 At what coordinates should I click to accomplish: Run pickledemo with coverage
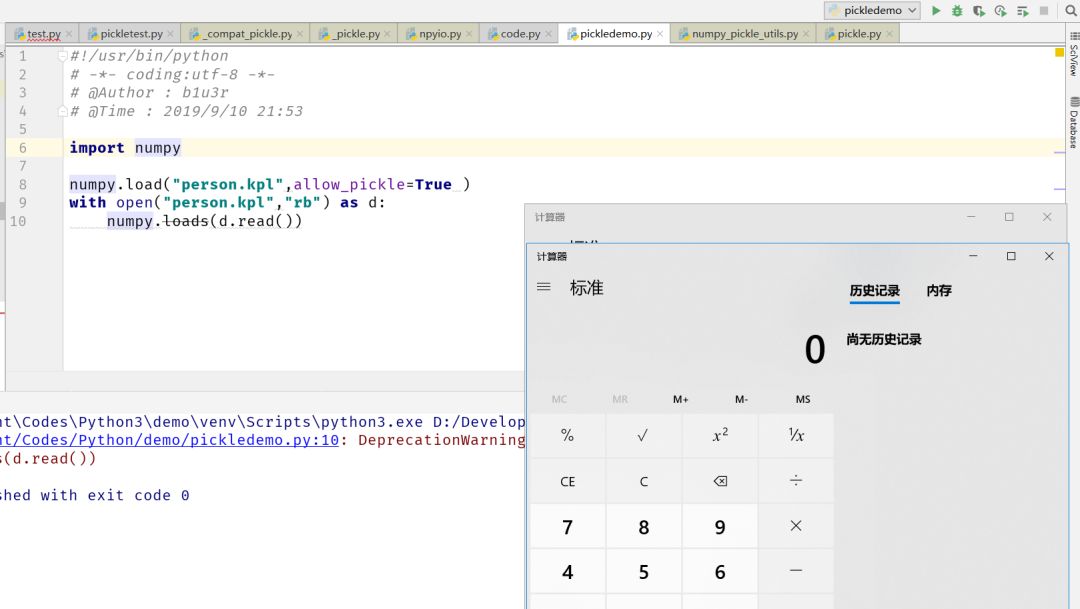click(x=978, y=10)
